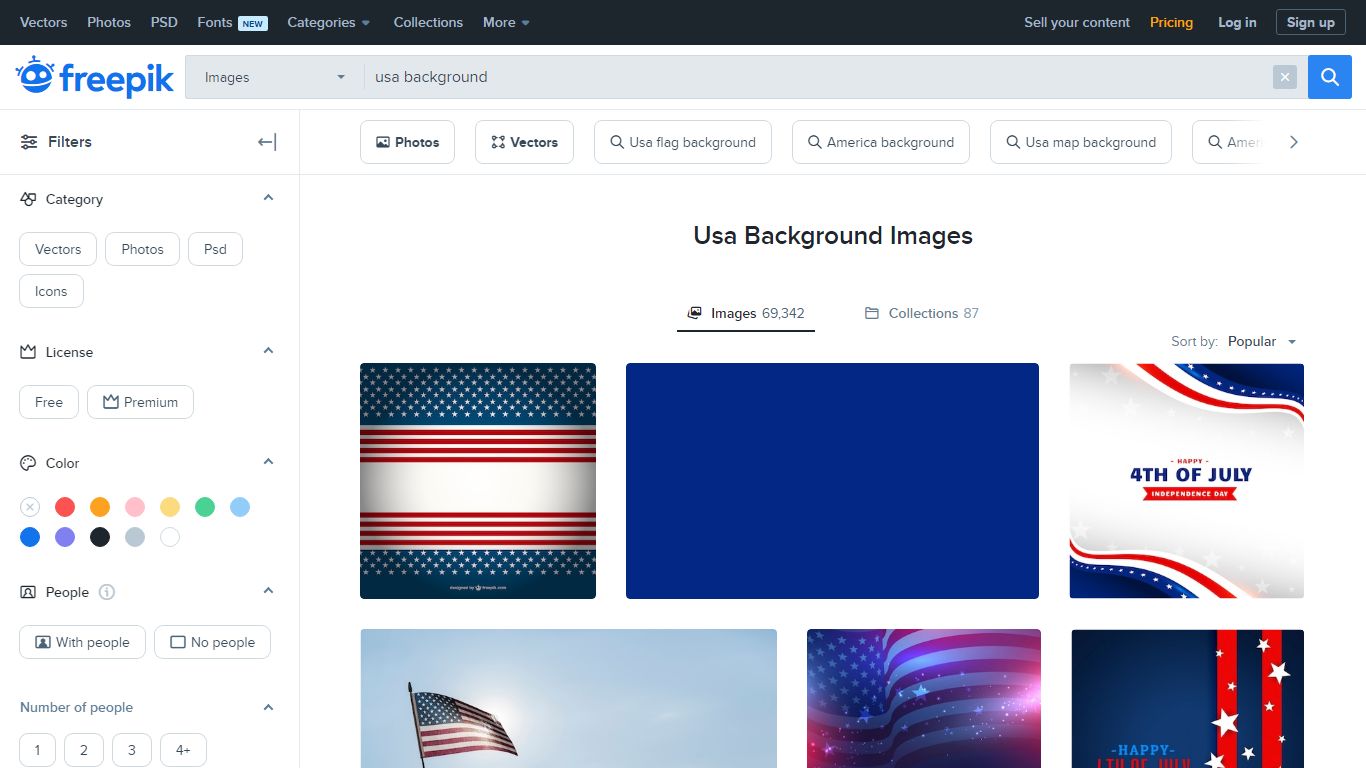The width and height of the screenshot is (1366, 768).
Task: Clear the search field with the X icon
Action: click(x=1285, y=77)
